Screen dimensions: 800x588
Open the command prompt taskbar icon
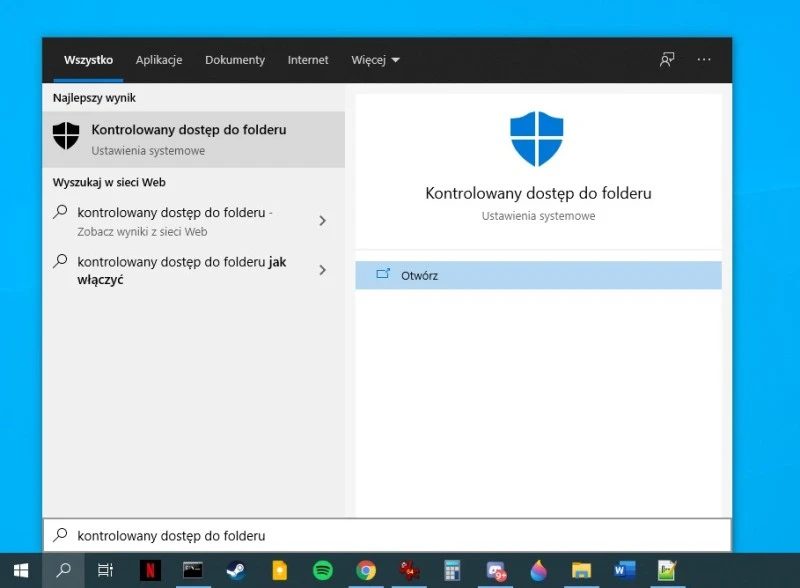tap(193, 570)
